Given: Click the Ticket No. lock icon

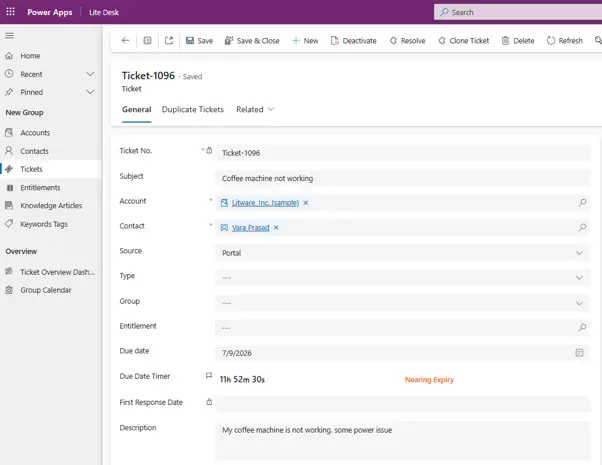Looking at the screenshot, I should [209, 151].
